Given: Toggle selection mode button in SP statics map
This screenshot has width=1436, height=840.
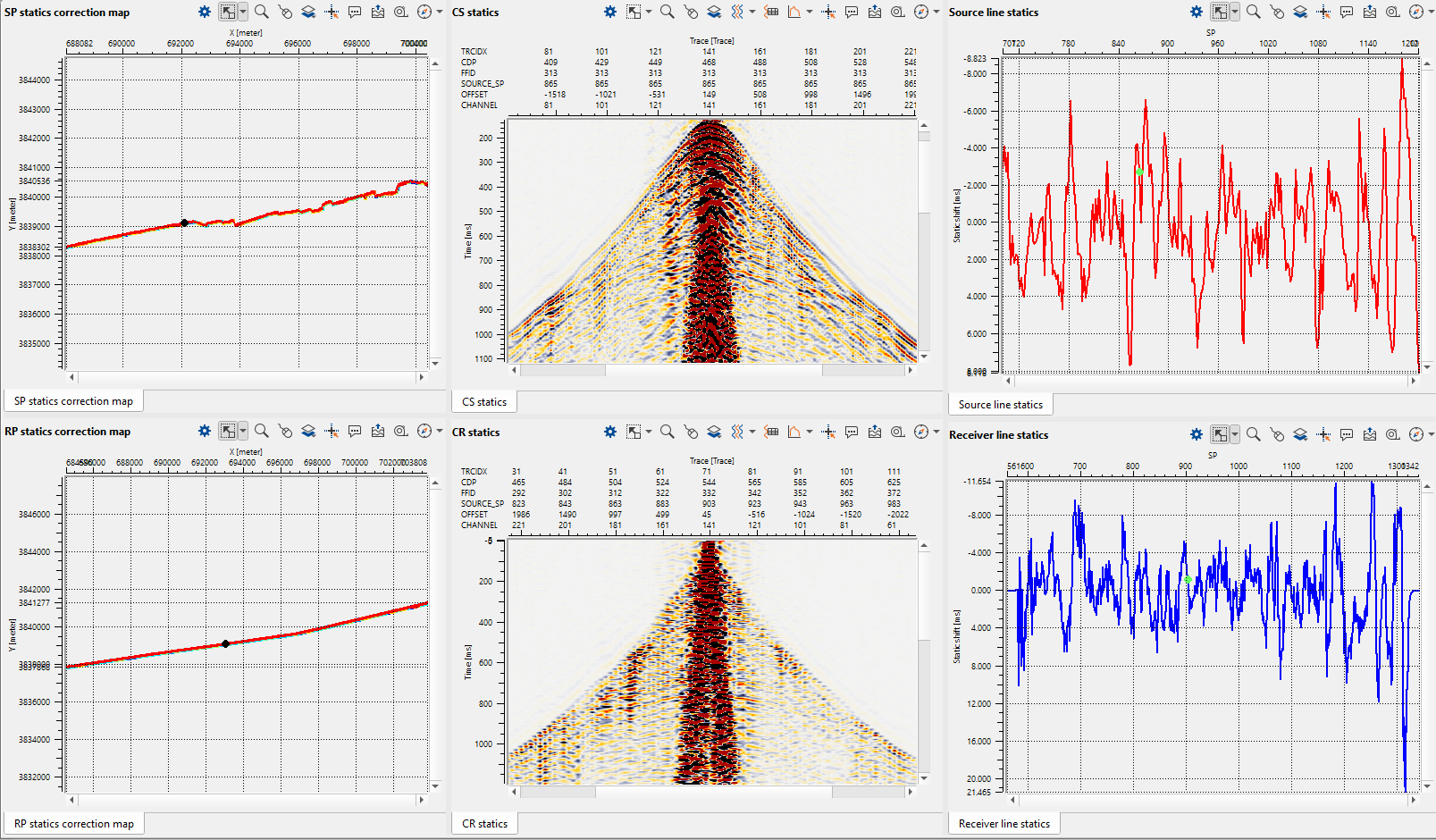Looking at the screenshot, I should [x=229, y=12].
